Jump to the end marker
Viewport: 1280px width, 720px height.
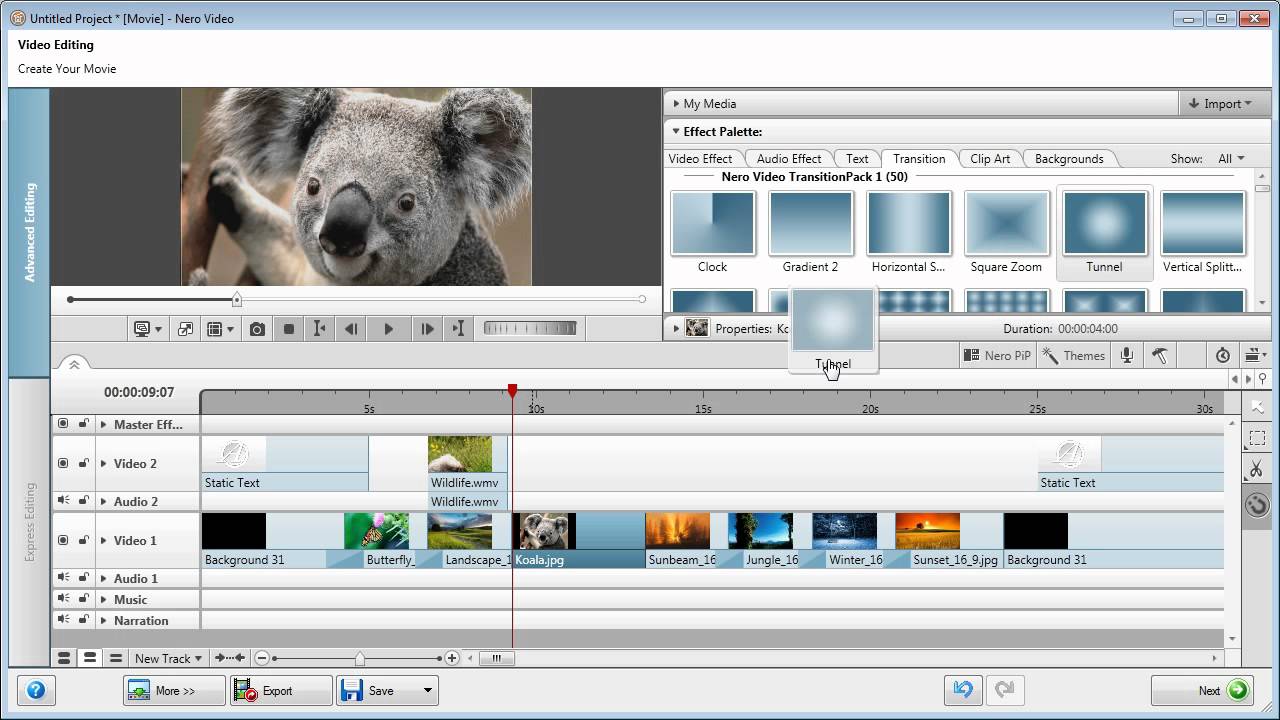coord(459,329)
